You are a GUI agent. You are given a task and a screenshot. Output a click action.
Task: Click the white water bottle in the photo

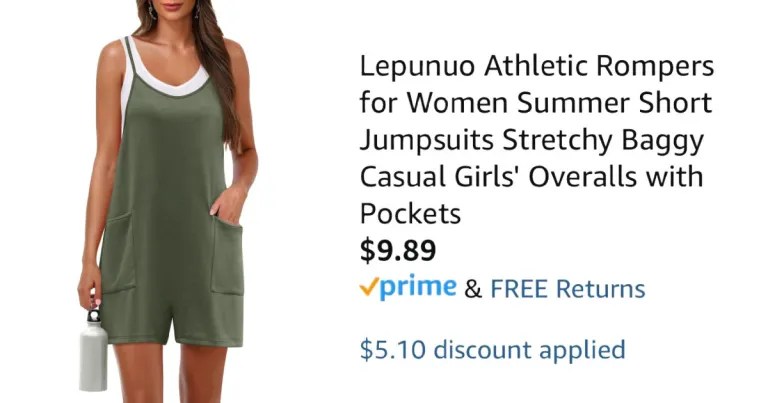click(x=93, y=351)
